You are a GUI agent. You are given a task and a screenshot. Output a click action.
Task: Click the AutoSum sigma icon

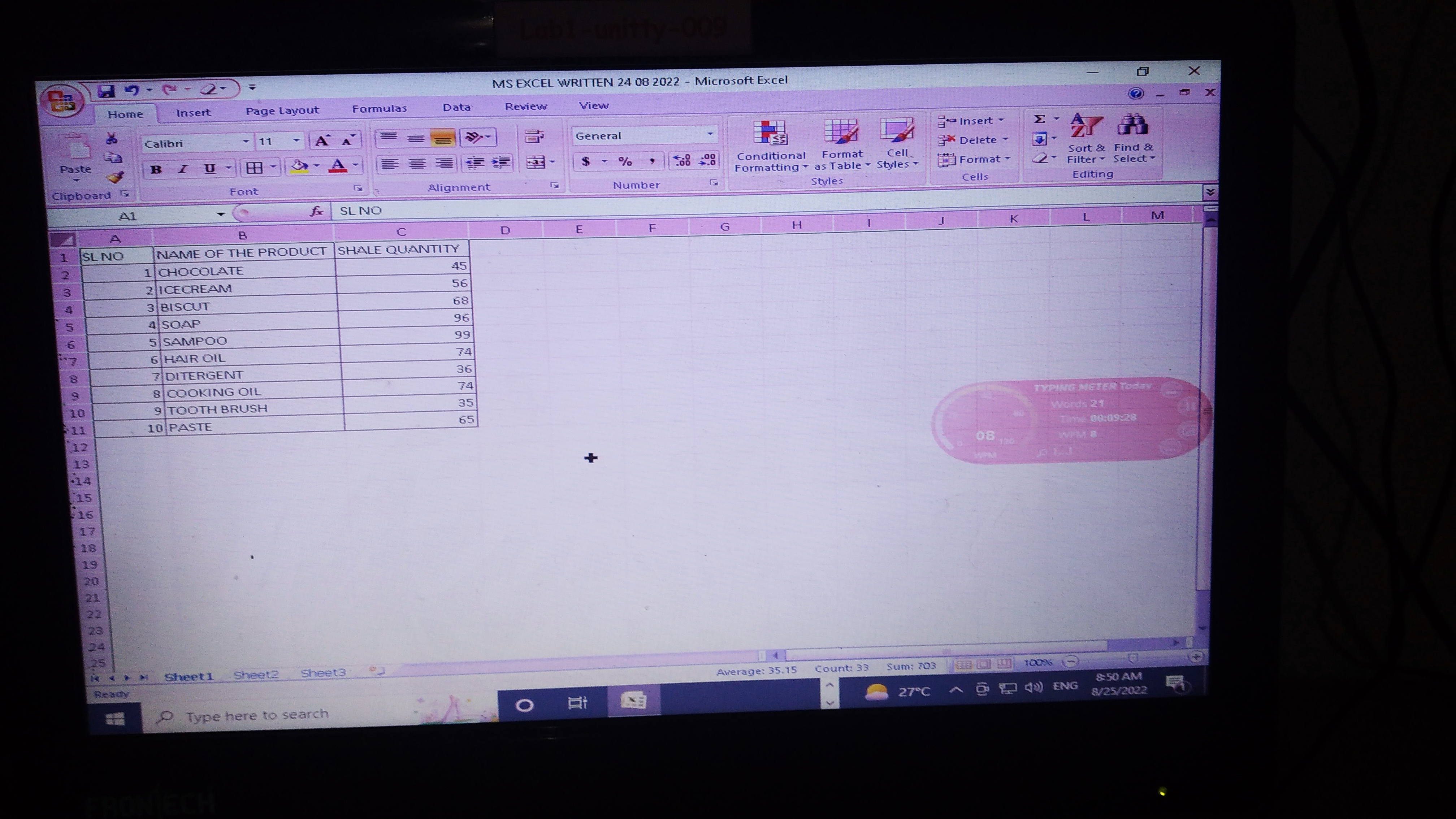pyautogui.click(x=1039, y=119)
